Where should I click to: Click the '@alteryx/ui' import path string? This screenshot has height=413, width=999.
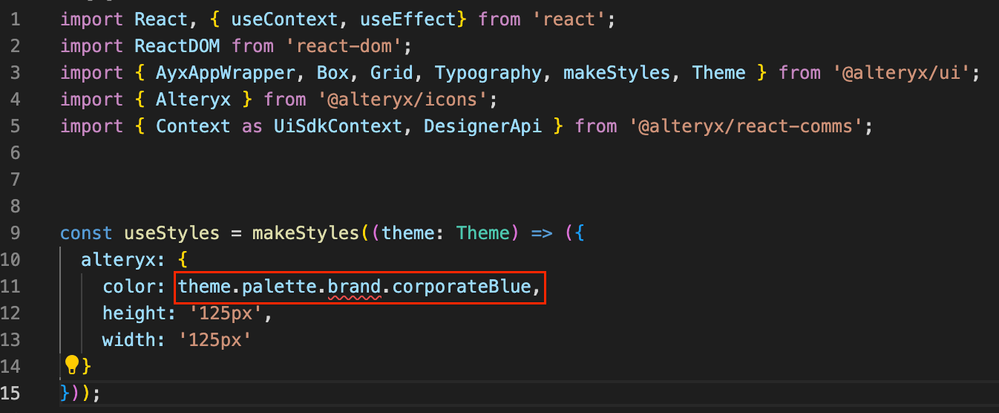(x=902, y=73)
